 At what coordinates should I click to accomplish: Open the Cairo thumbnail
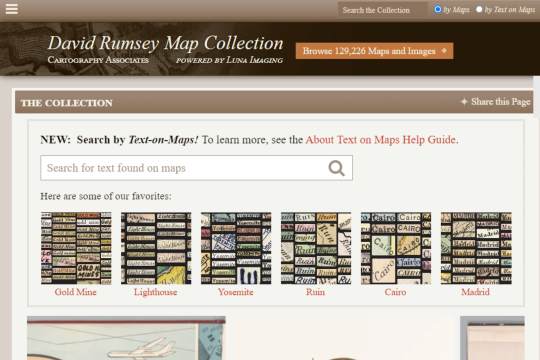pos(396,248)
